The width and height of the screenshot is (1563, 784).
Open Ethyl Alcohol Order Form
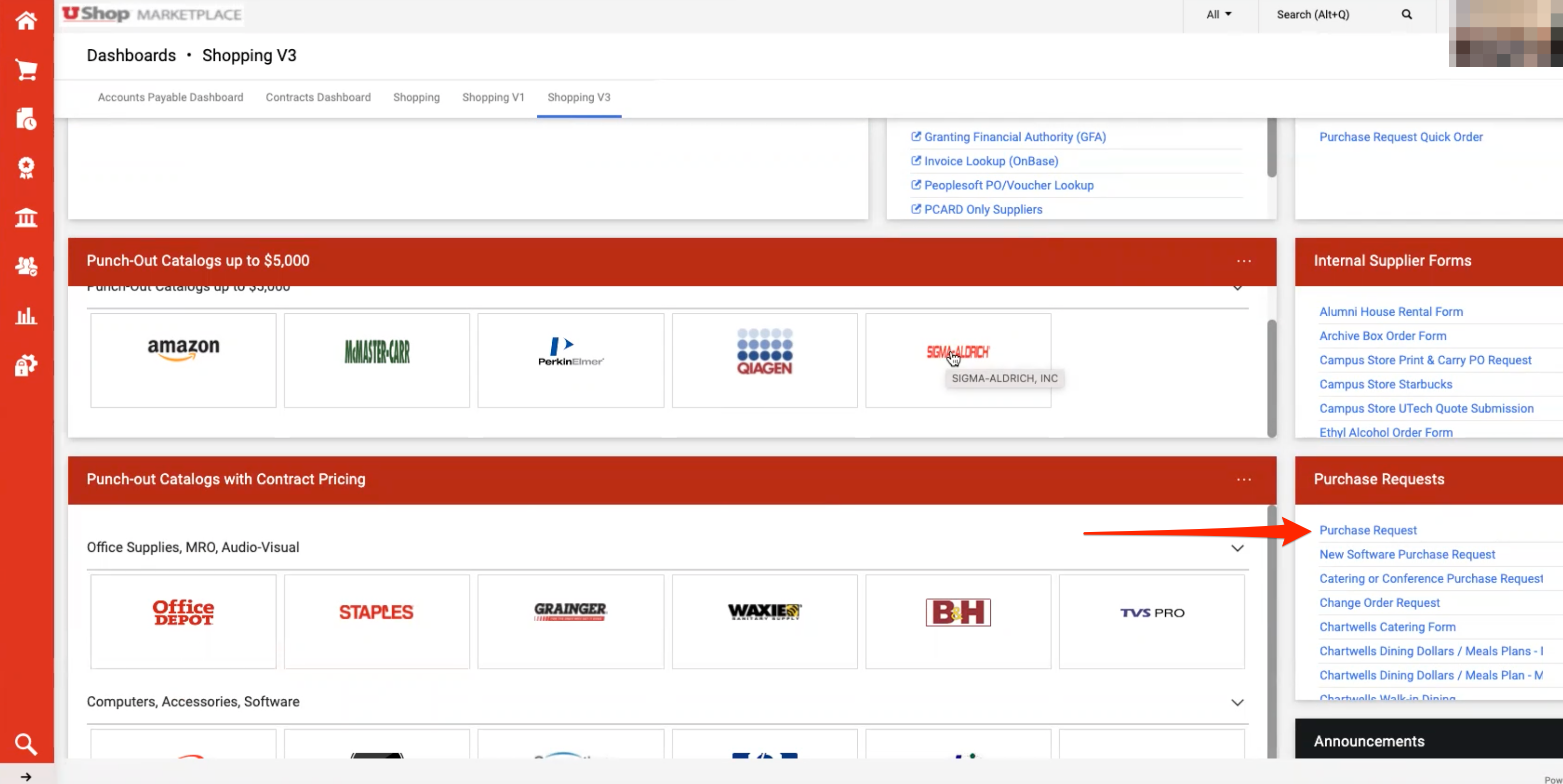click(1385, 432)
